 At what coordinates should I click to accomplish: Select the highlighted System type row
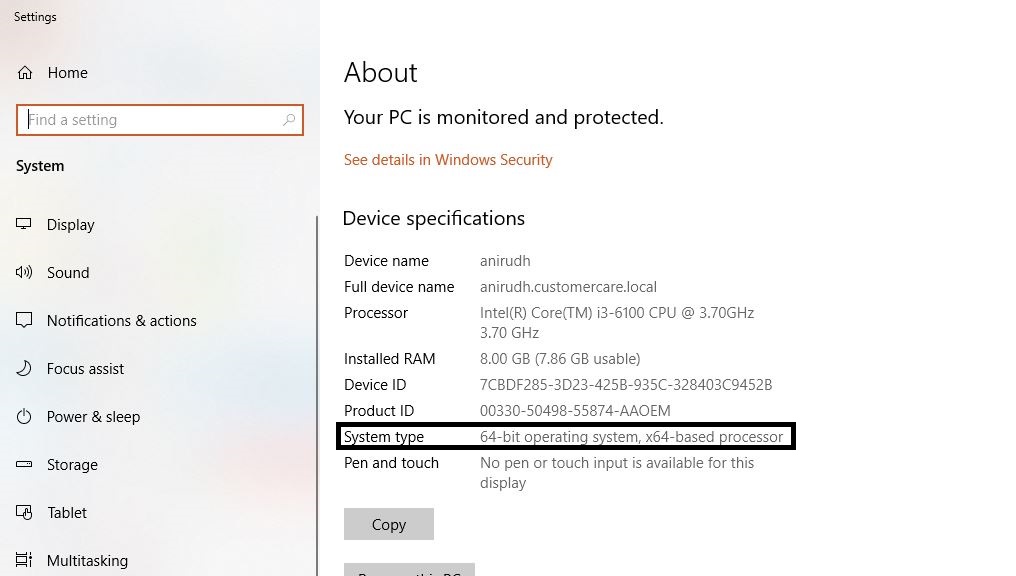pos(566,437)
